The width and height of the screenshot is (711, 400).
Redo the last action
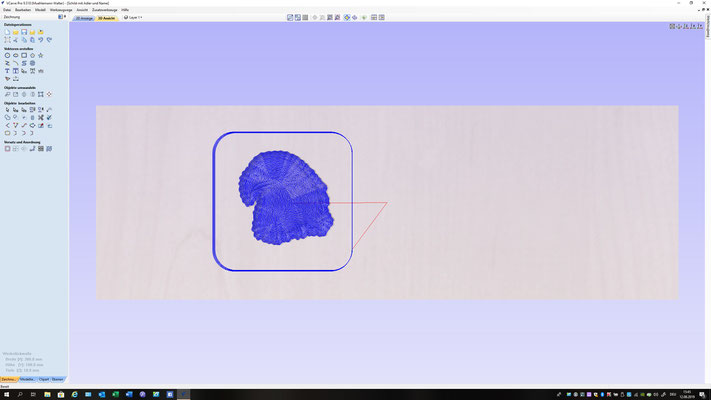point(49,40)
